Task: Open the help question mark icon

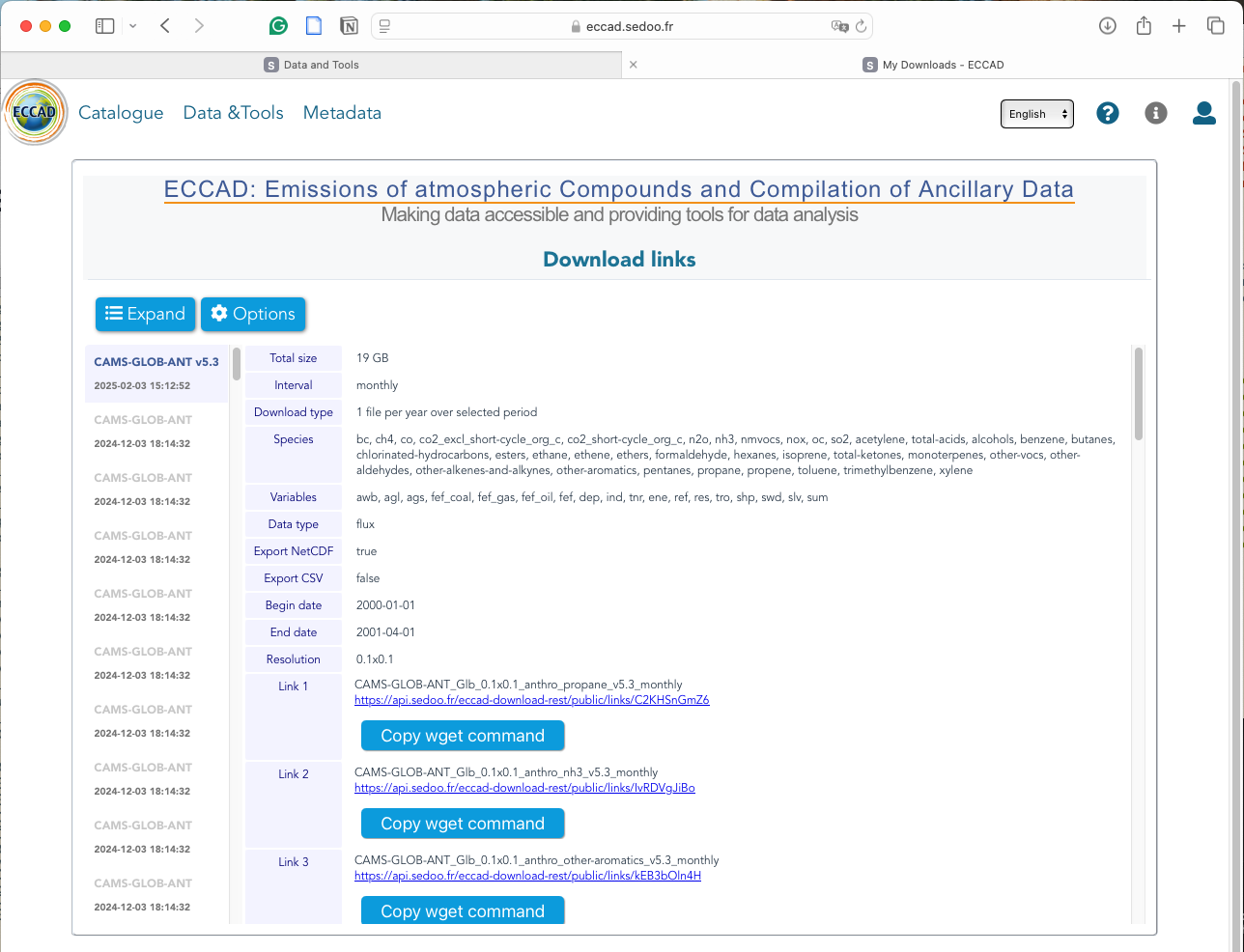Action: coord(1108,113)
